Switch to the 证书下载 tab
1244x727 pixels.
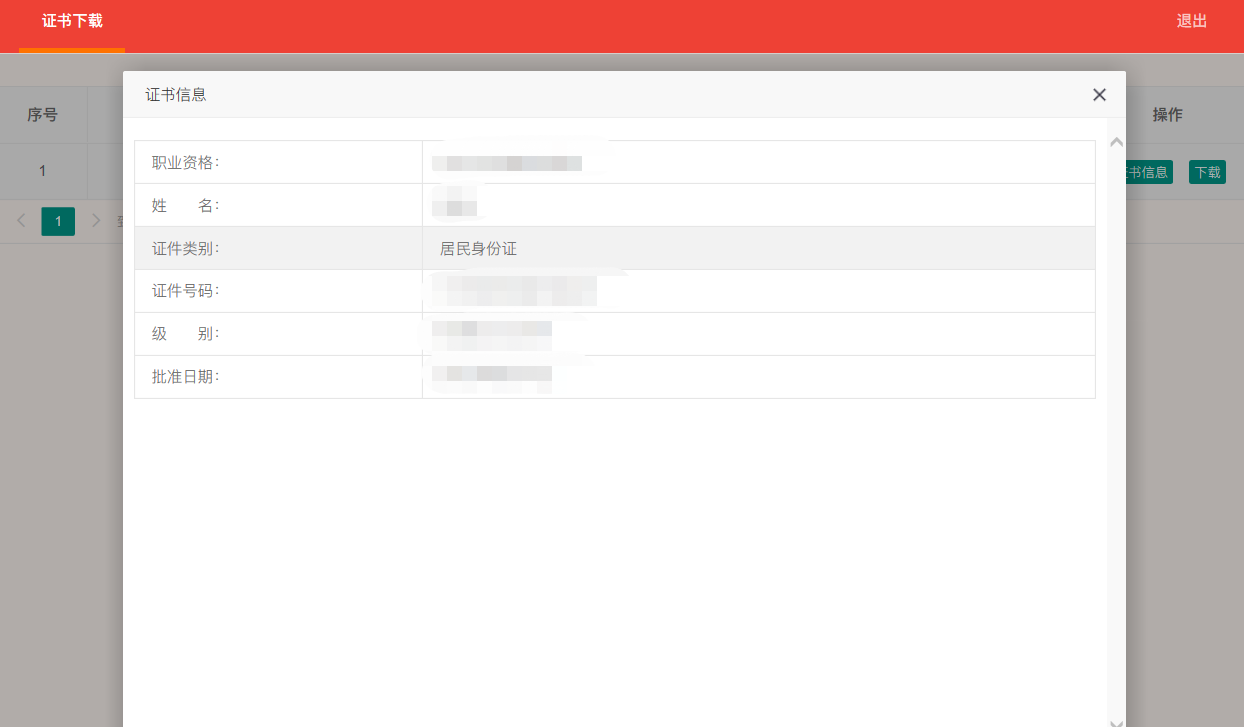coord(72,21)
